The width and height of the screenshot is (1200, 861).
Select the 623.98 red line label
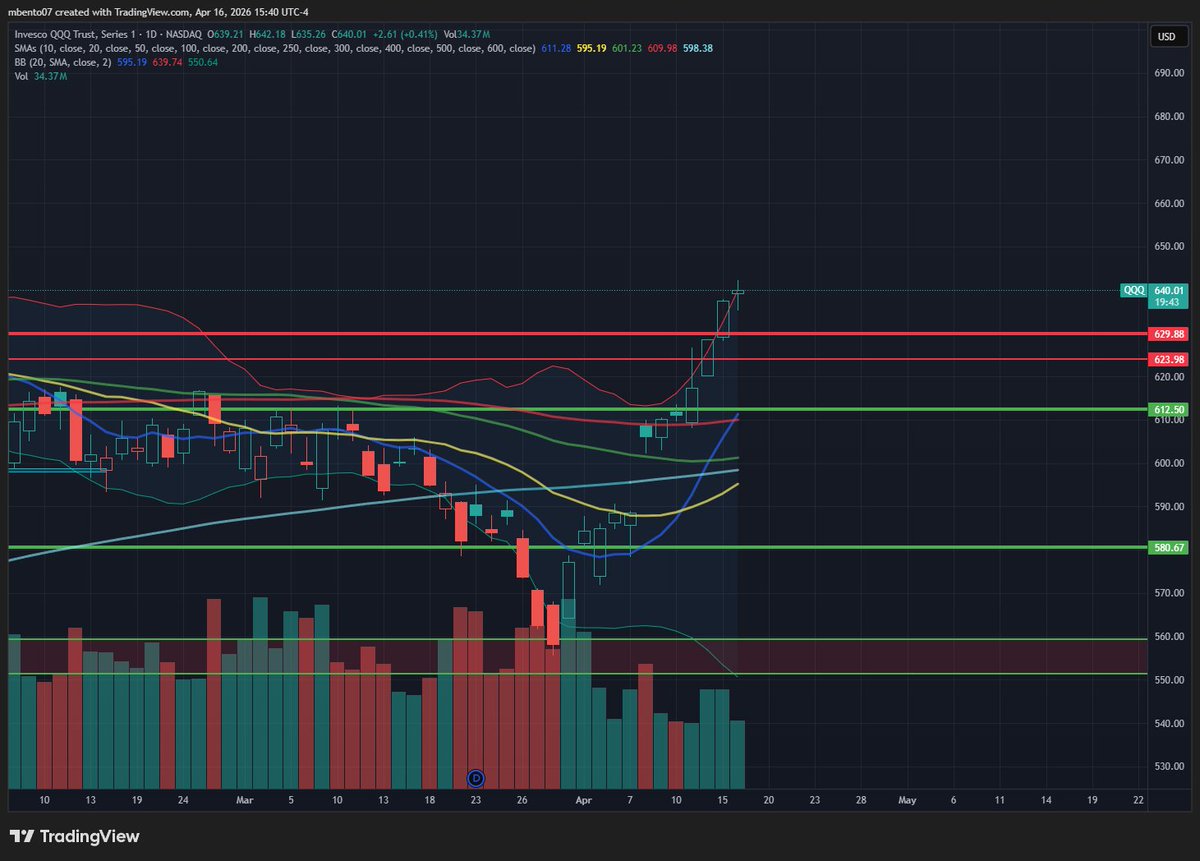pos(1168,359)
